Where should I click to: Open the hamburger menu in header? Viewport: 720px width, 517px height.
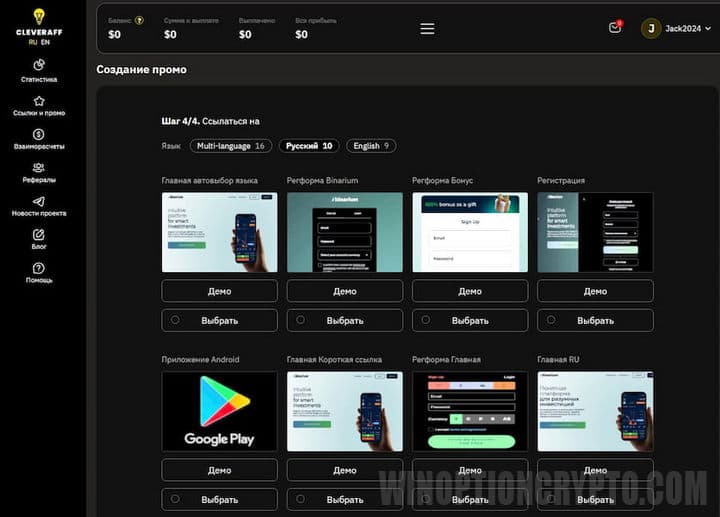click(x=427, y=29)
